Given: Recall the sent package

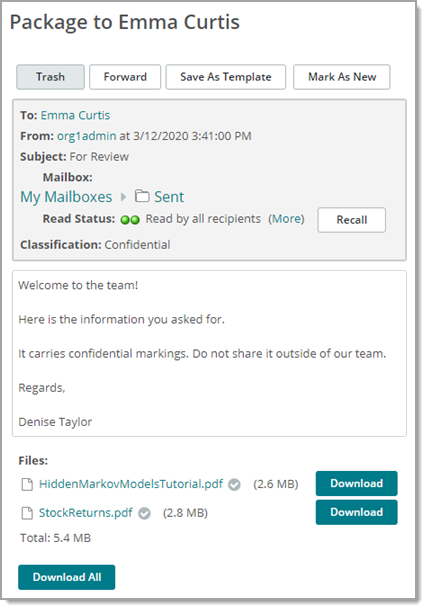Looking at the screenshot, I should click(352, 220).
